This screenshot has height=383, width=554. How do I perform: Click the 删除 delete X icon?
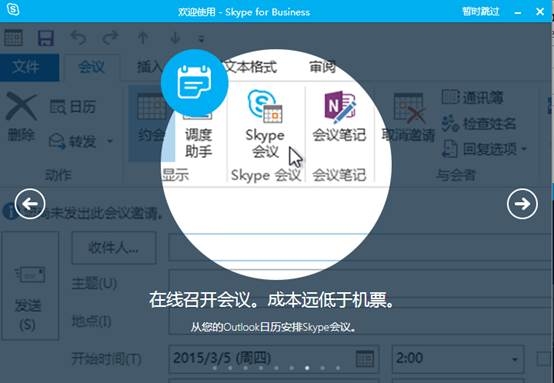(21, 106)
